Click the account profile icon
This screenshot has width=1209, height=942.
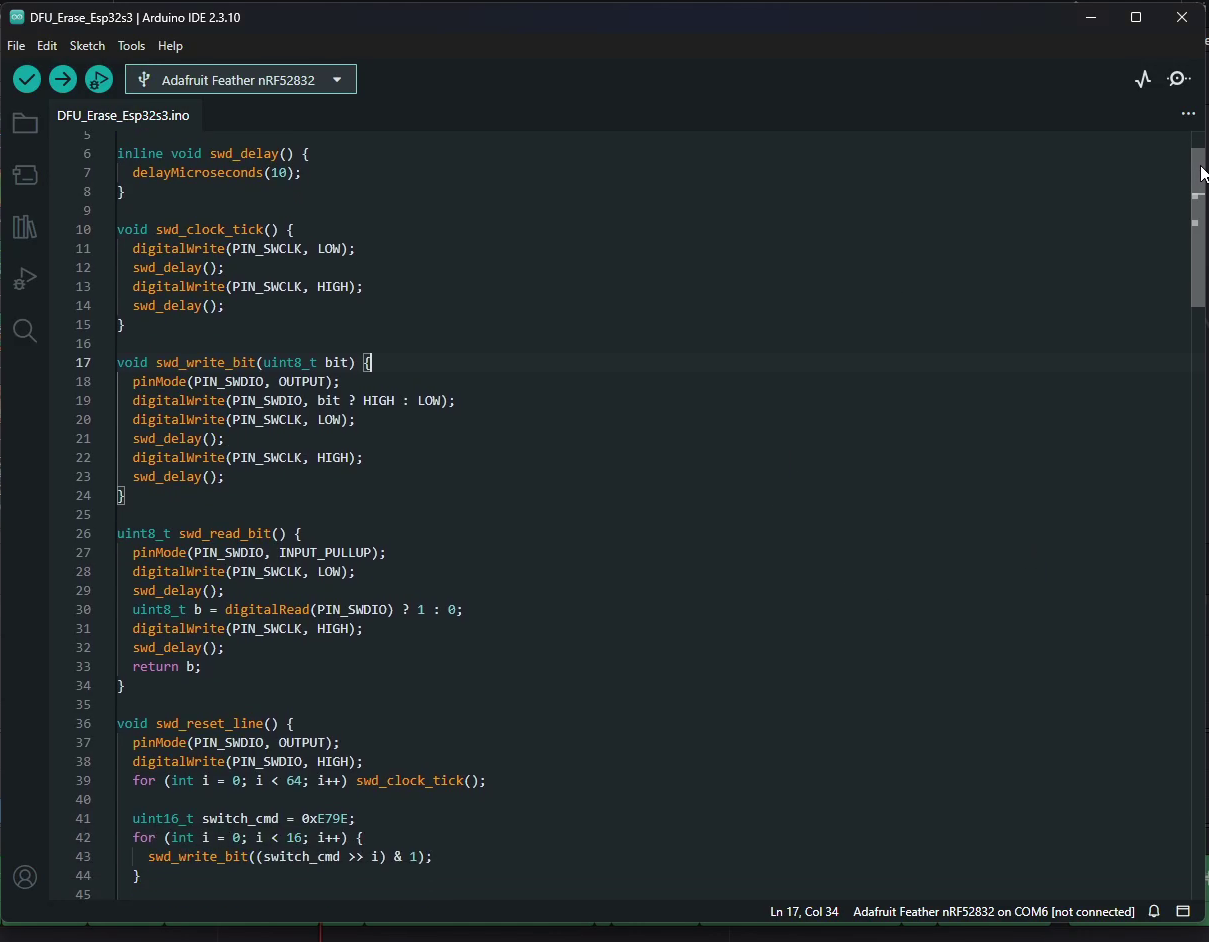tap(25, 877)
